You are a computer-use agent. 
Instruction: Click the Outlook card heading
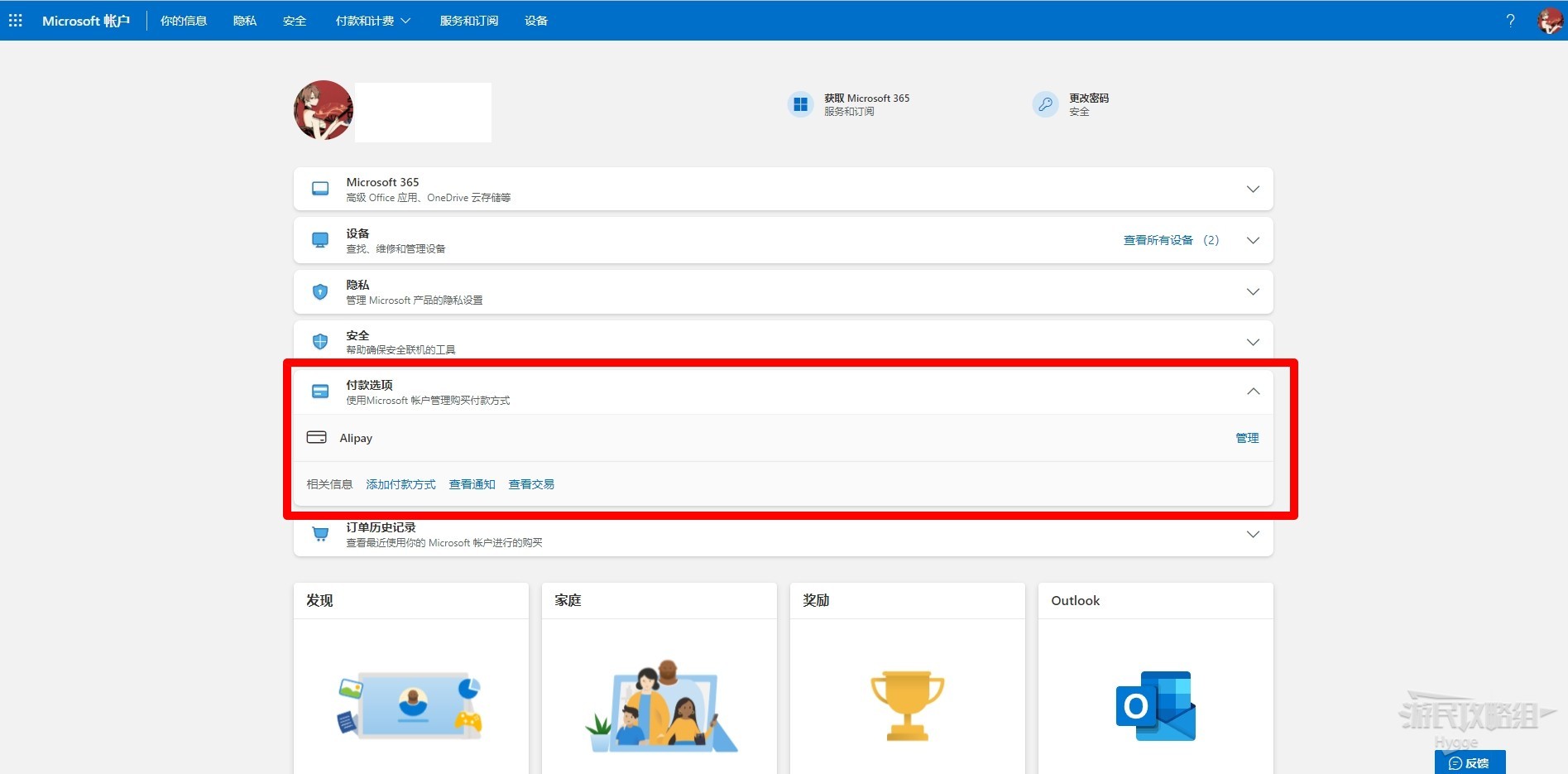pyautogui.click(x=1075, y=600)
